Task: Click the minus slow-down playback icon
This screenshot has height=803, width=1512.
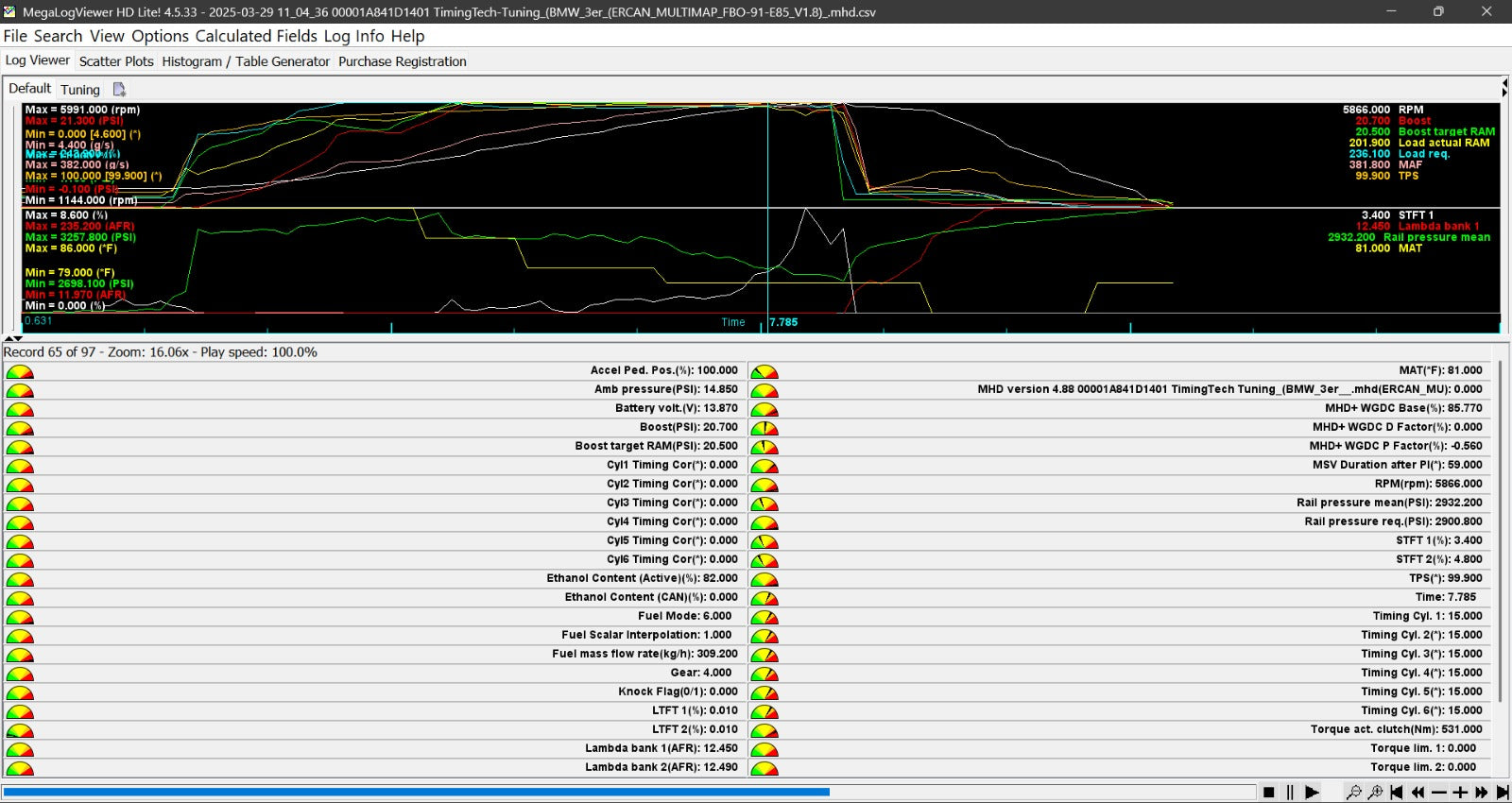Action: (1439, 793)
